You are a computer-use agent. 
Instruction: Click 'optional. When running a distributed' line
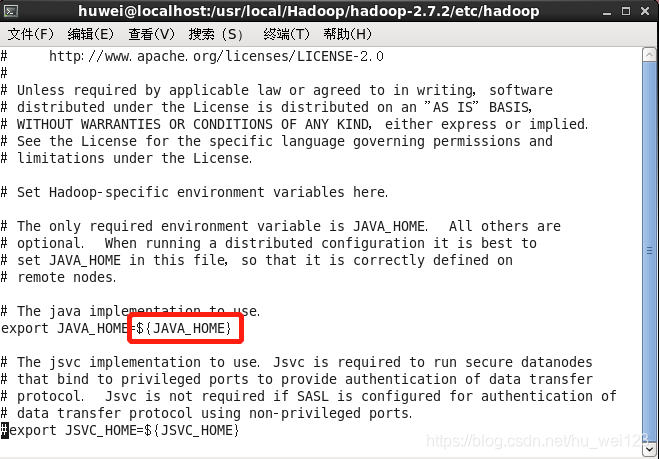click(x=269, y=243)
